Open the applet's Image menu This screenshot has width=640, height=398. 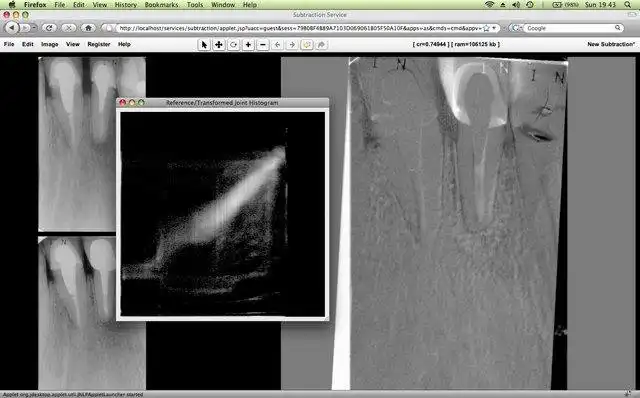pos(49,44)
